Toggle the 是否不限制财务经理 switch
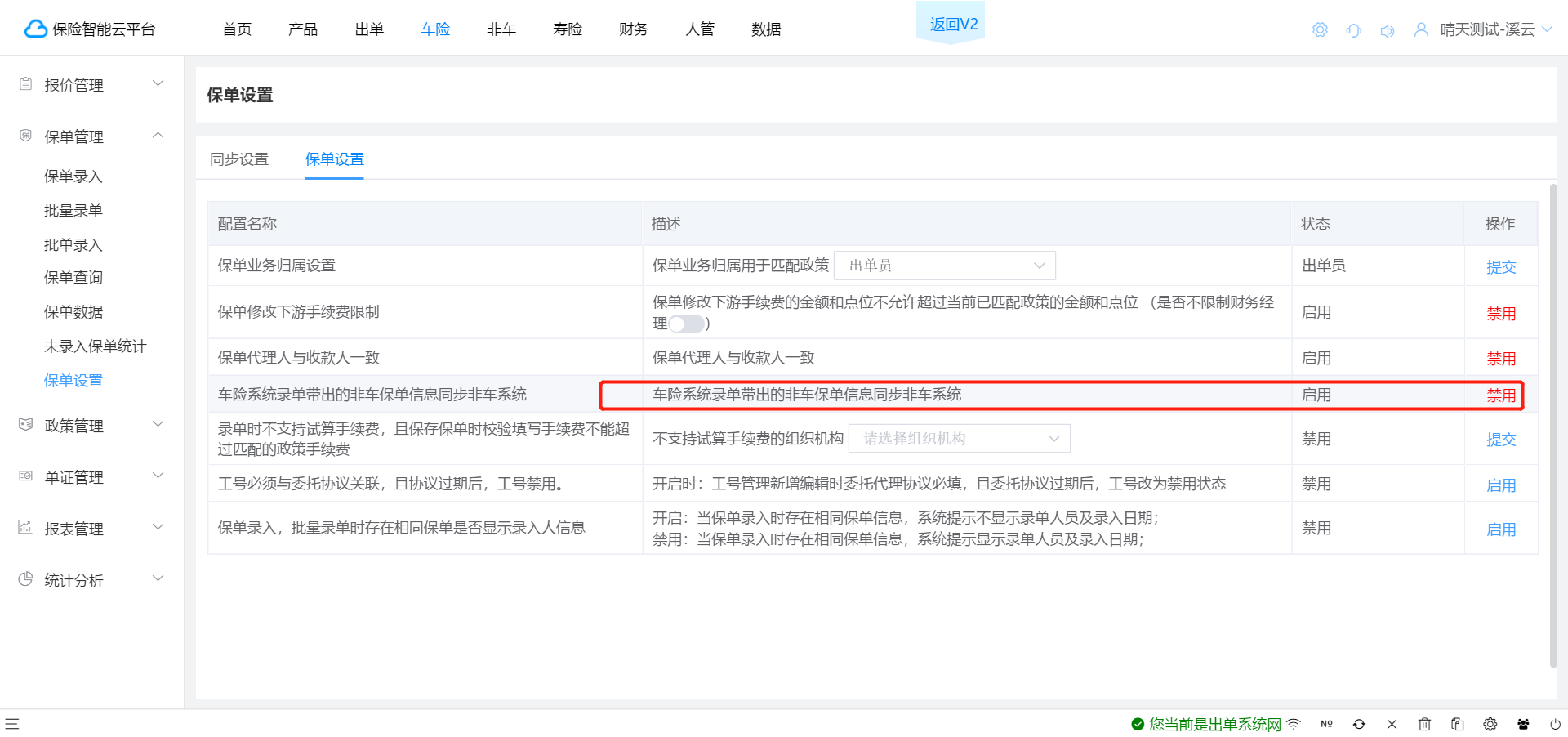This screenshot has width=1568, height=737. 687,324
